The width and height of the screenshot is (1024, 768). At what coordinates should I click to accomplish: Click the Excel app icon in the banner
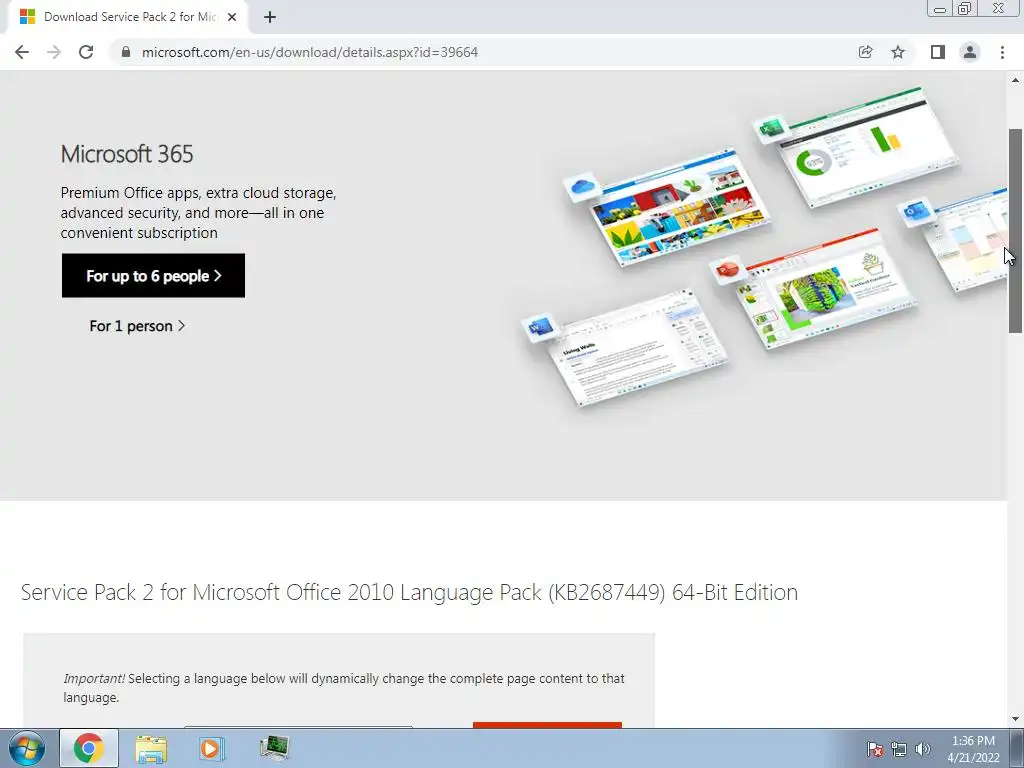(771, 128)
